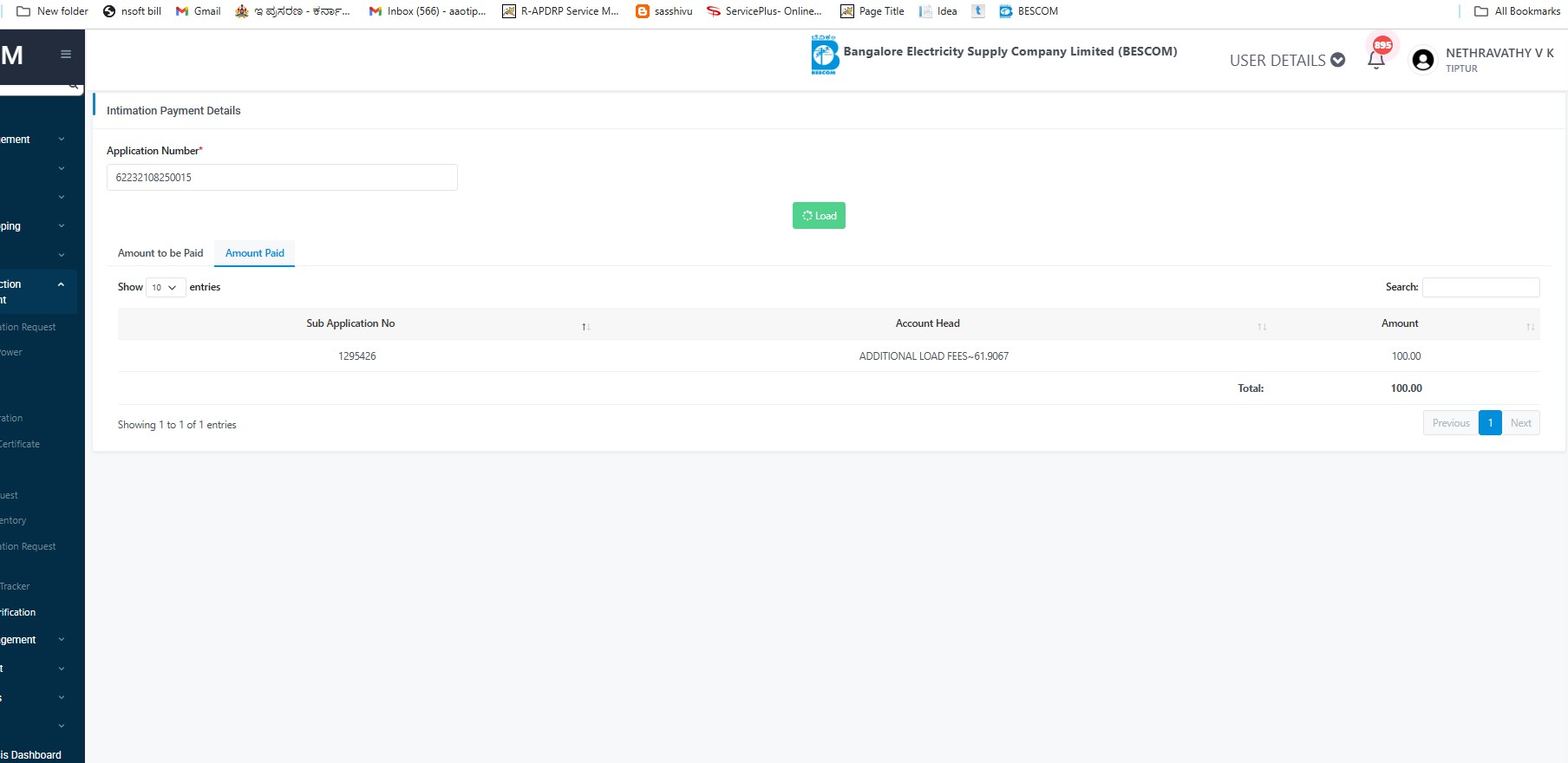Open the sasshivu Blogger bookmark
1568x763 pixels.
coord(664,11)
